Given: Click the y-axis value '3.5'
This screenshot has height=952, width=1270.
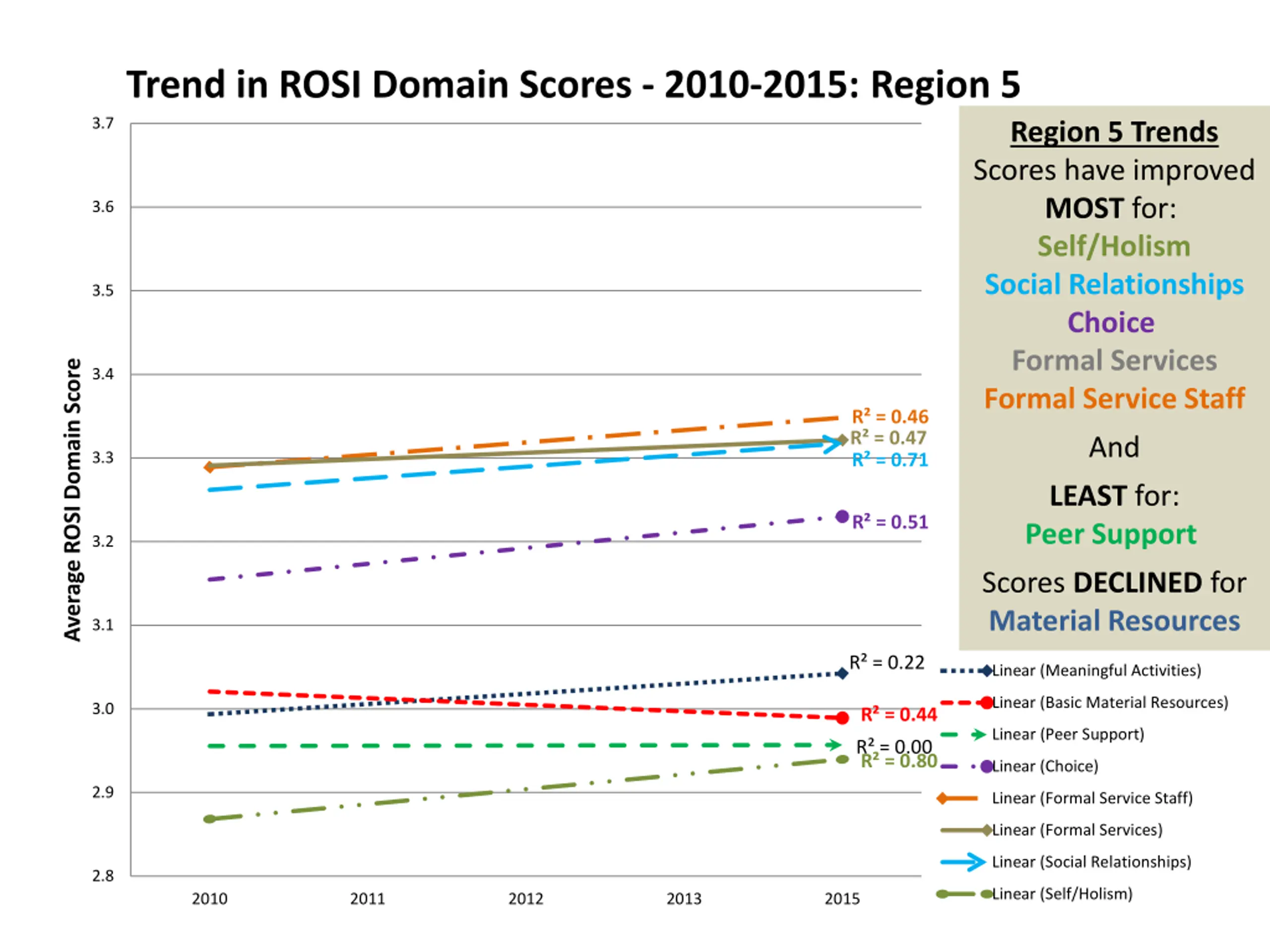Looking at the screenshot, I should 103,291.
